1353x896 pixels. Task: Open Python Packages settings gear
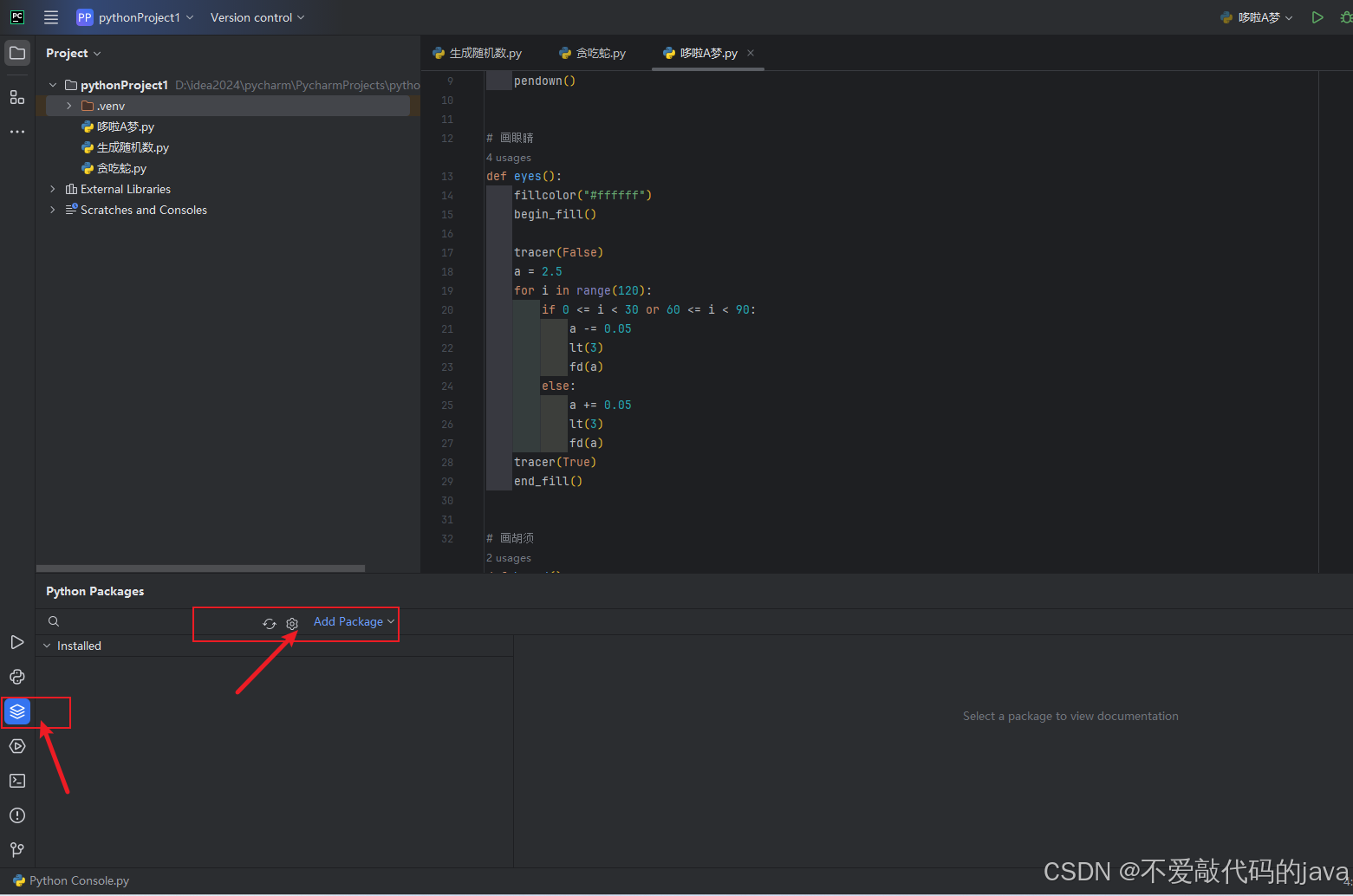click(x=292, y=623)
